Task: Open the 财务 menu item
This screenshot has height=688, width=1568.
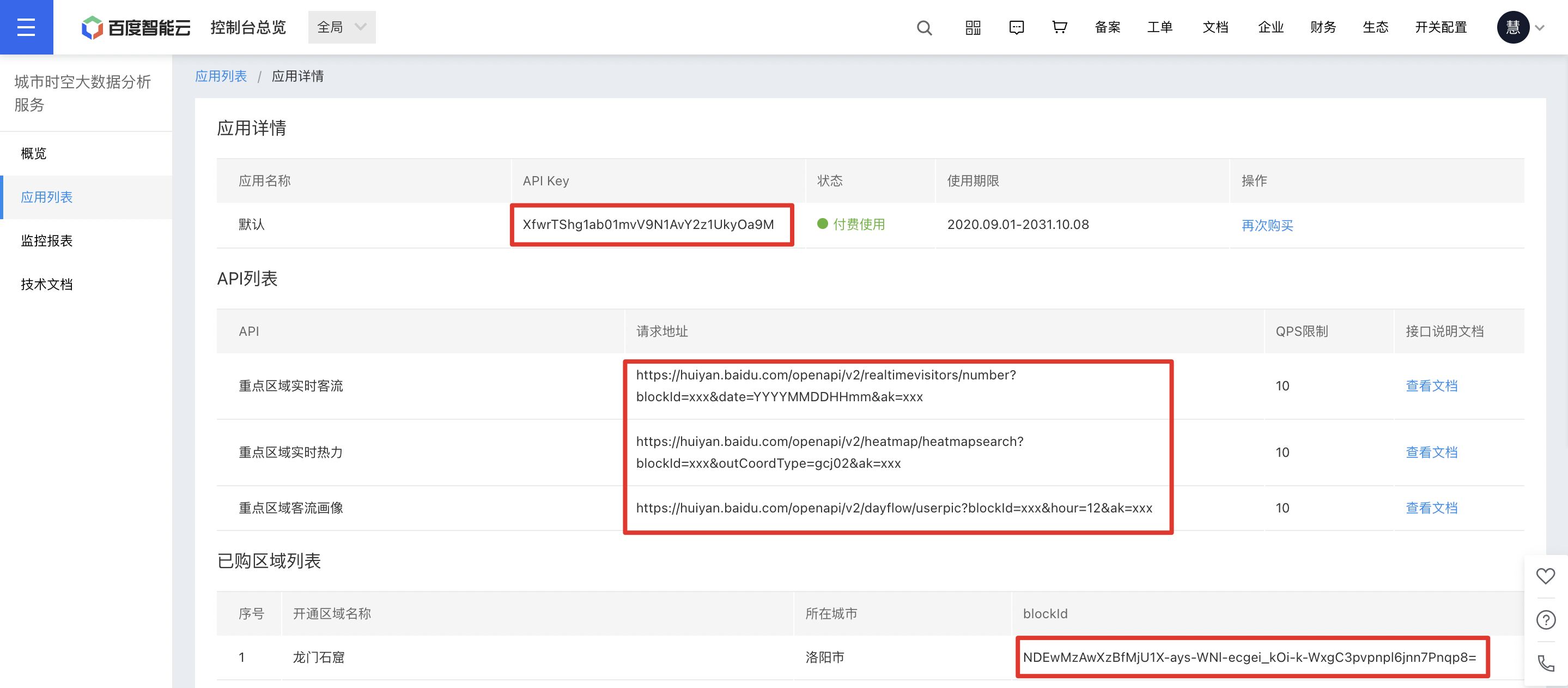Action: [x=1323, y=27]
